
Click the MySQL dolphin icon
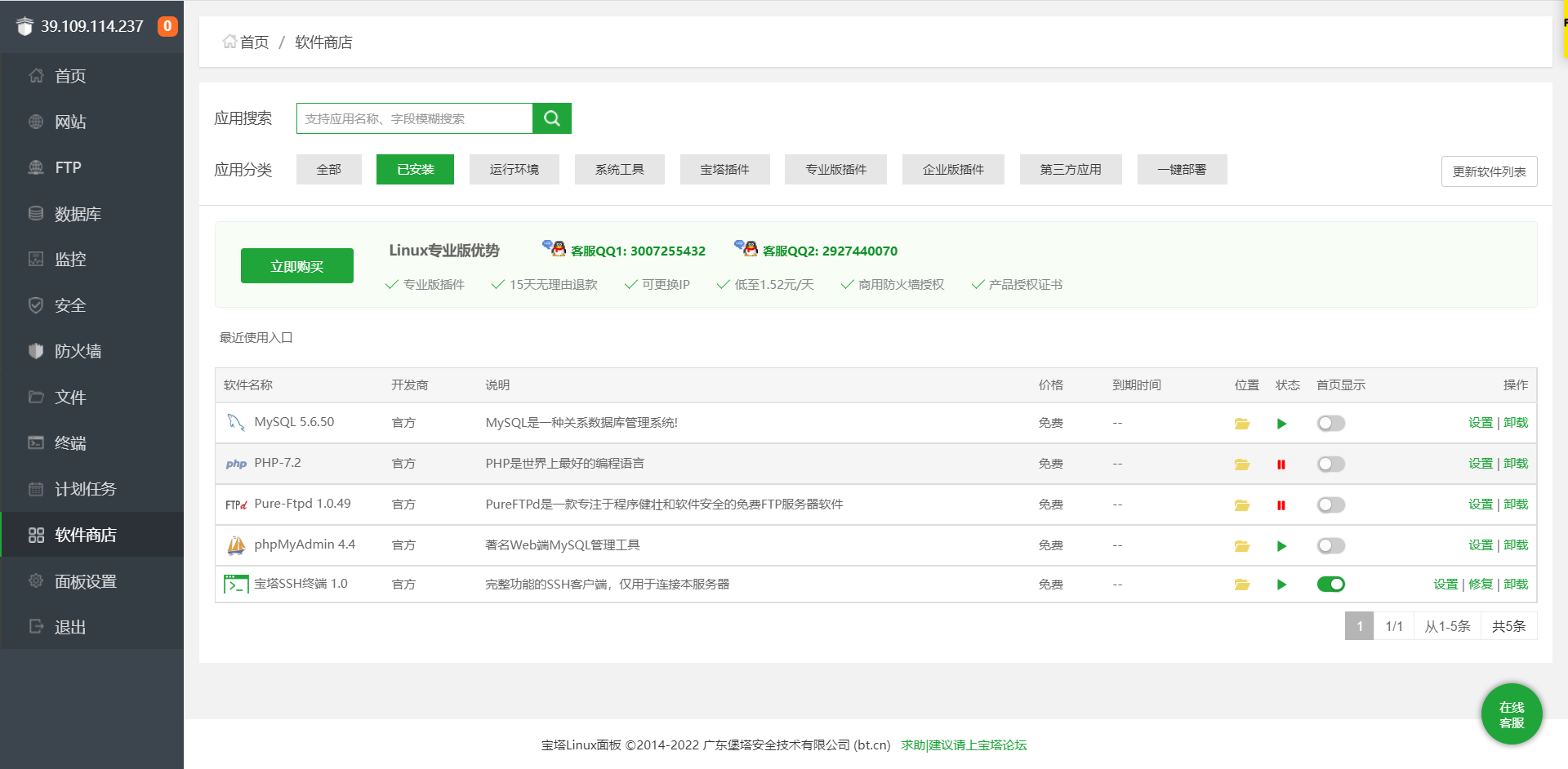tap(236, 422)
